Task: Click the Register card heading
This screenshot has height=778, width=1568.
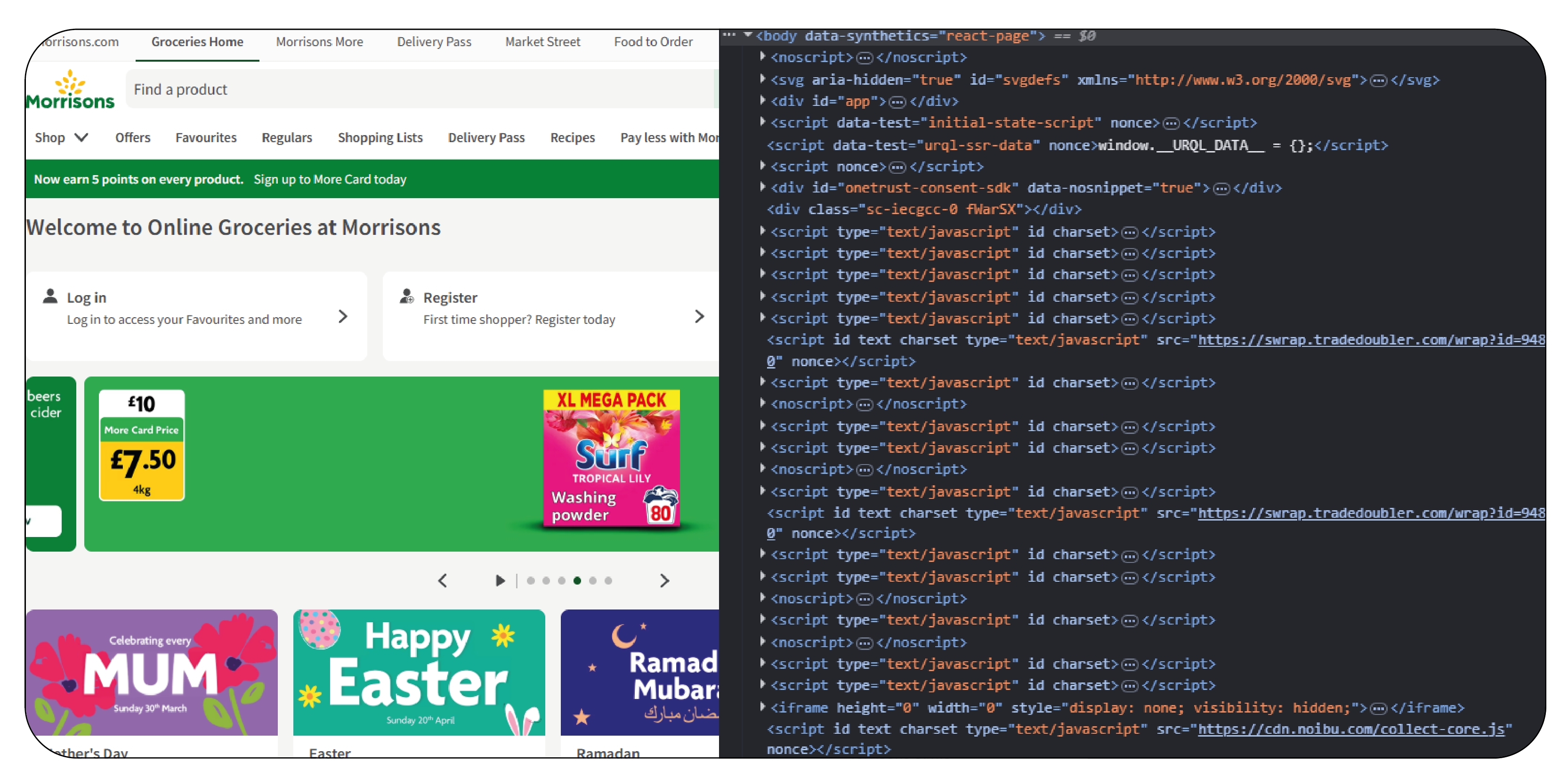Action: pos(451,297)
